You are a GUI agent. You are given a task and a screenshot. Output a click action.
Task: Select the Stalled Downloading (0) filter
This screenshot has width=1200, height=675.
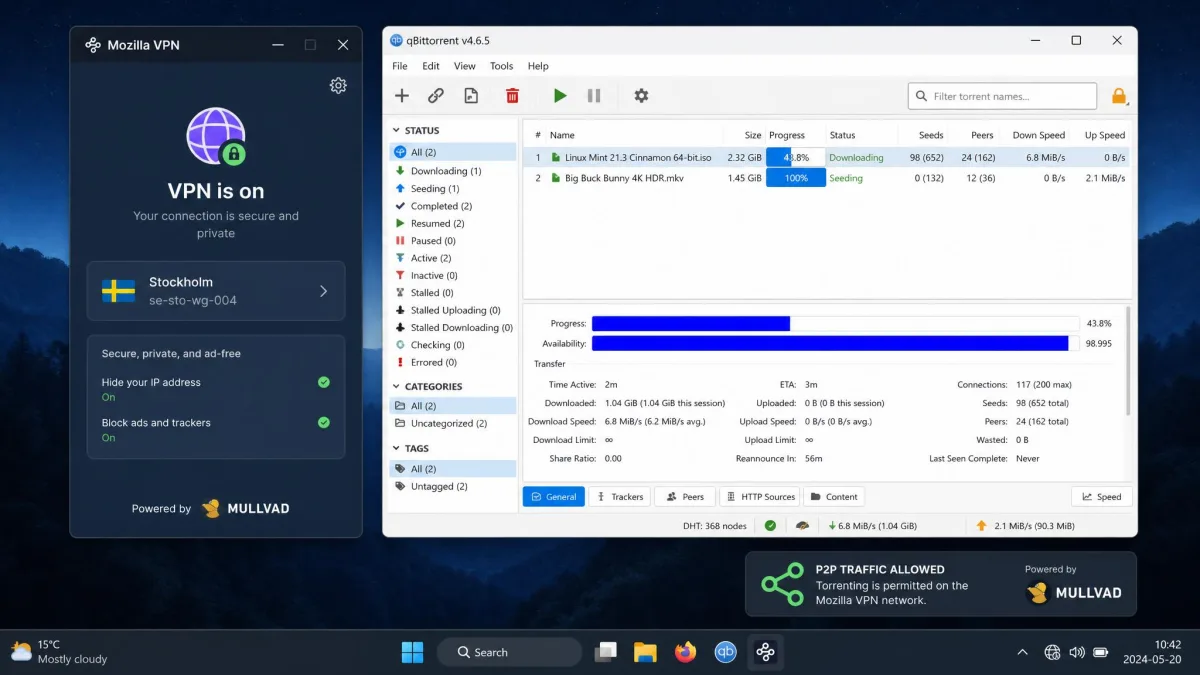453,327
